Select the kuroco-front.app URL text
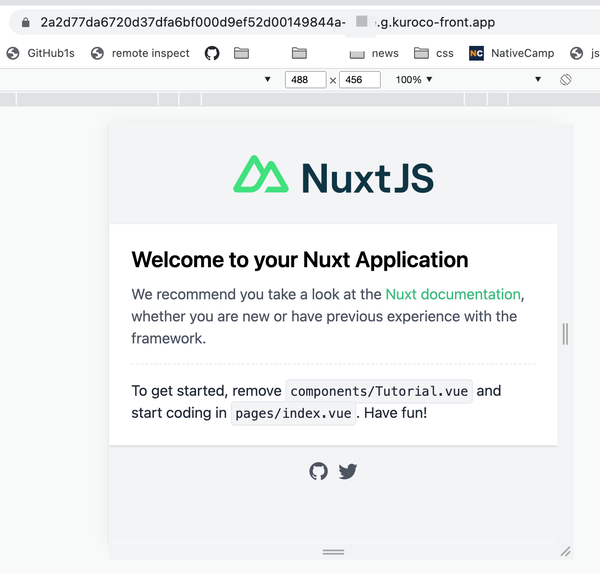The height and width of the screenshot is (573, 600). [x=268, y=22]
